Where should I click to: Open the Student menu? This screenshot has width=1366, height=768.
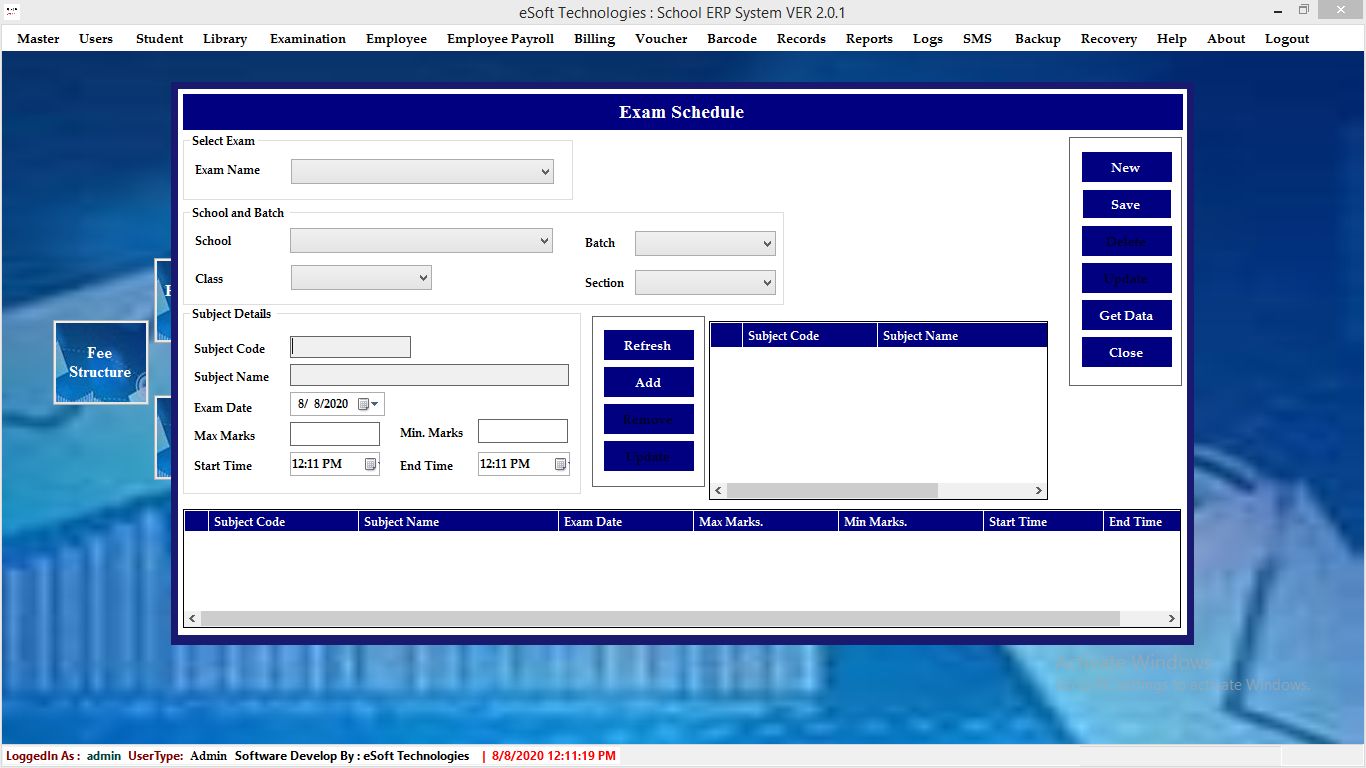(x=160, y=39)
